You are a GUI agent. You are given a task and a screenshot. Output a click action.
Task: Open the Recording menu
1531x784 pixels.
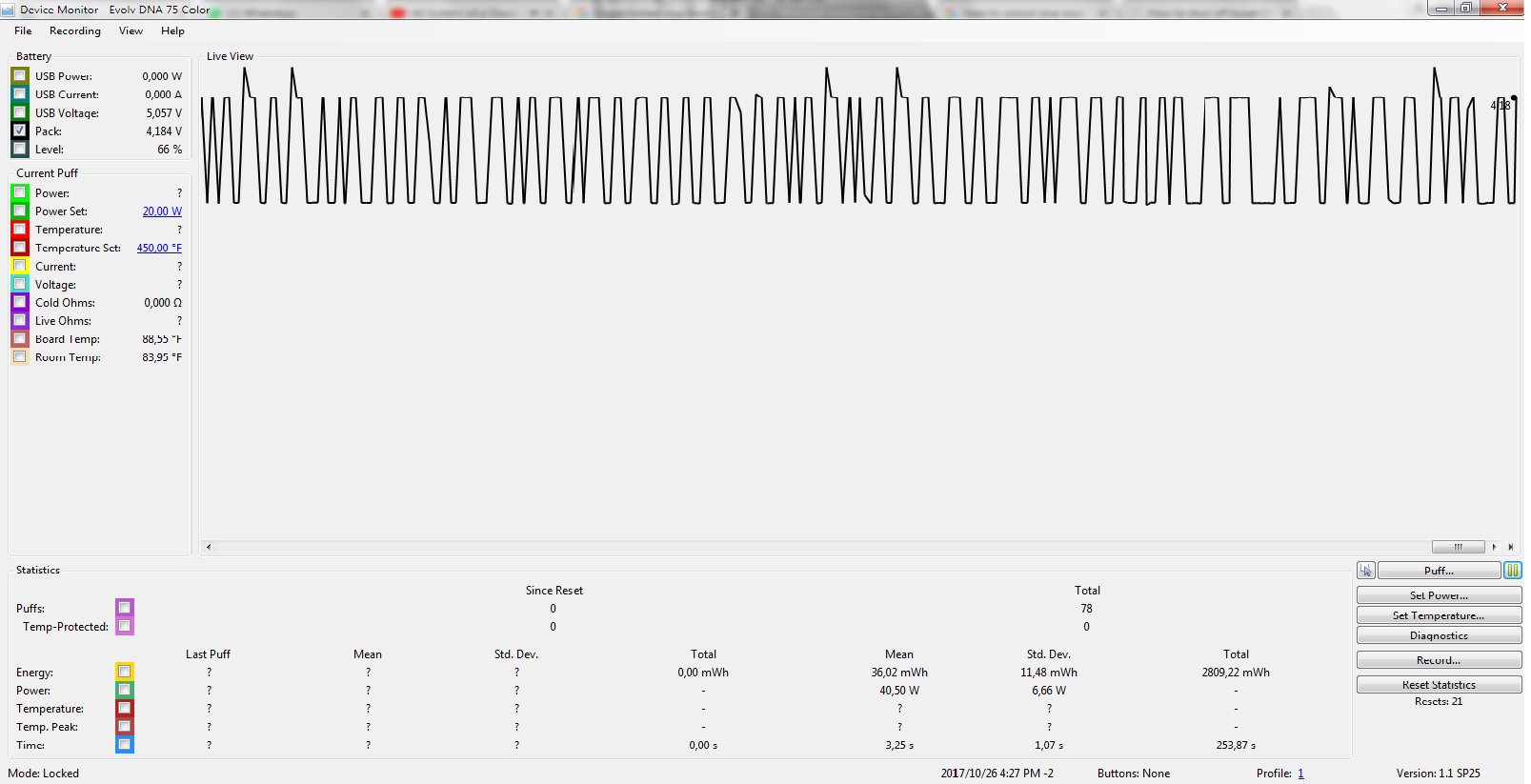(x=74, y=30)
